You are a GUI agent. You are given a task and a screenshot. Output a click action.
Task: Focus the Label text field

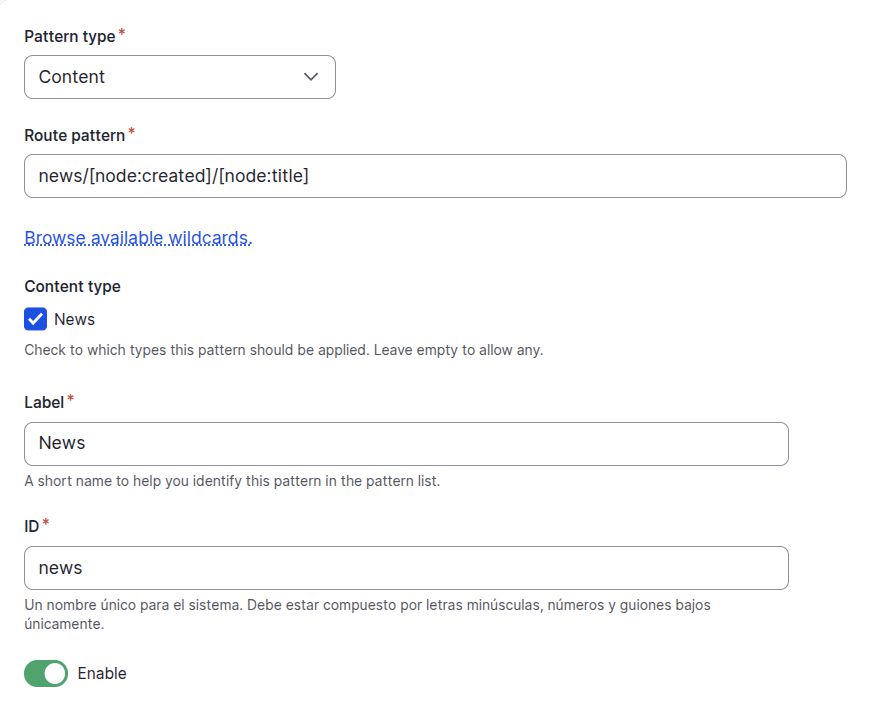coord(405,443)
